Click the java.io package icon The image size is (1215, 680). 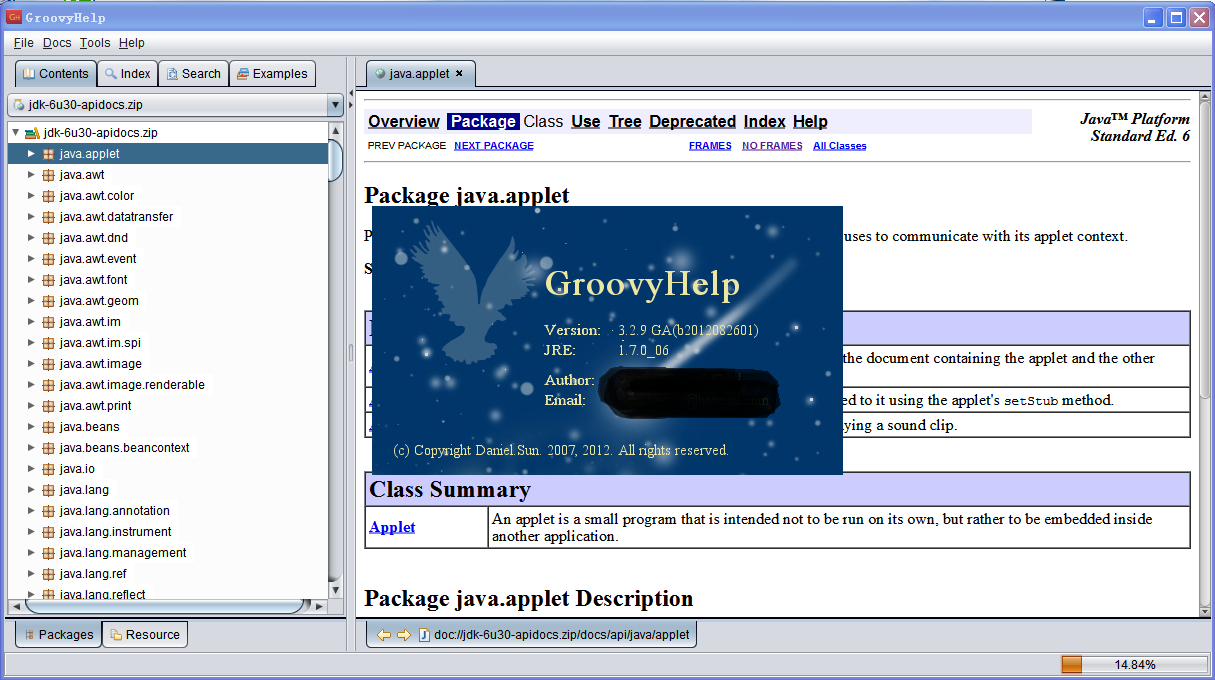48,469
